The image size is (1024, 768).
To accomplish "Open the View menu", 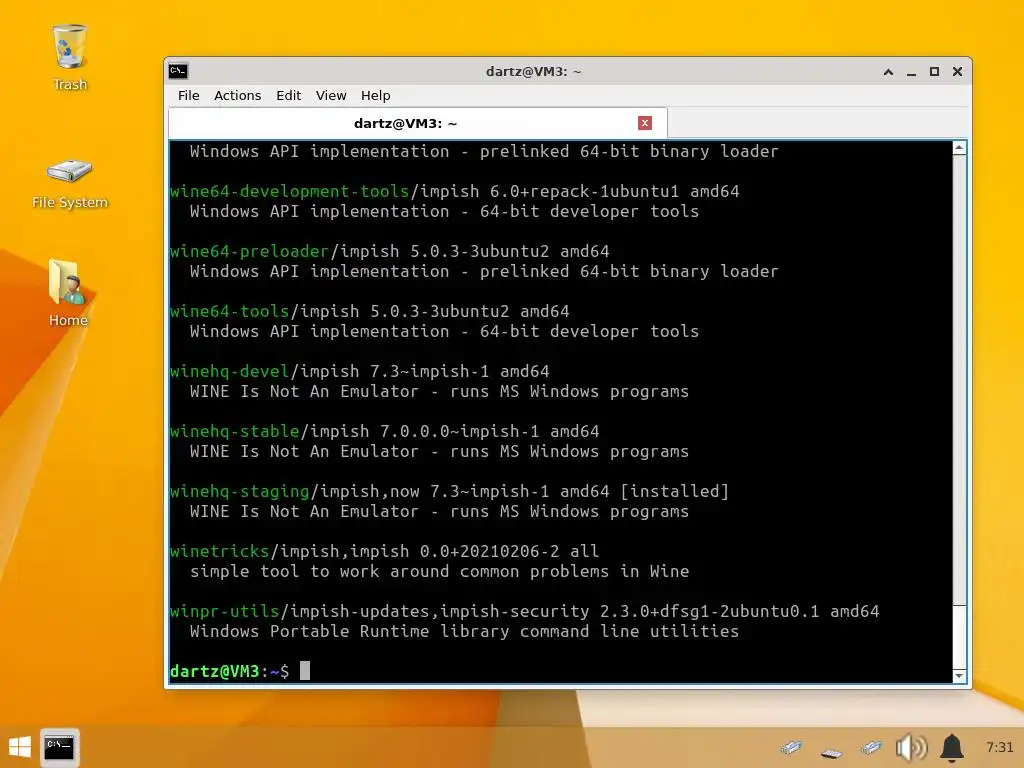I will pos(331,95).
